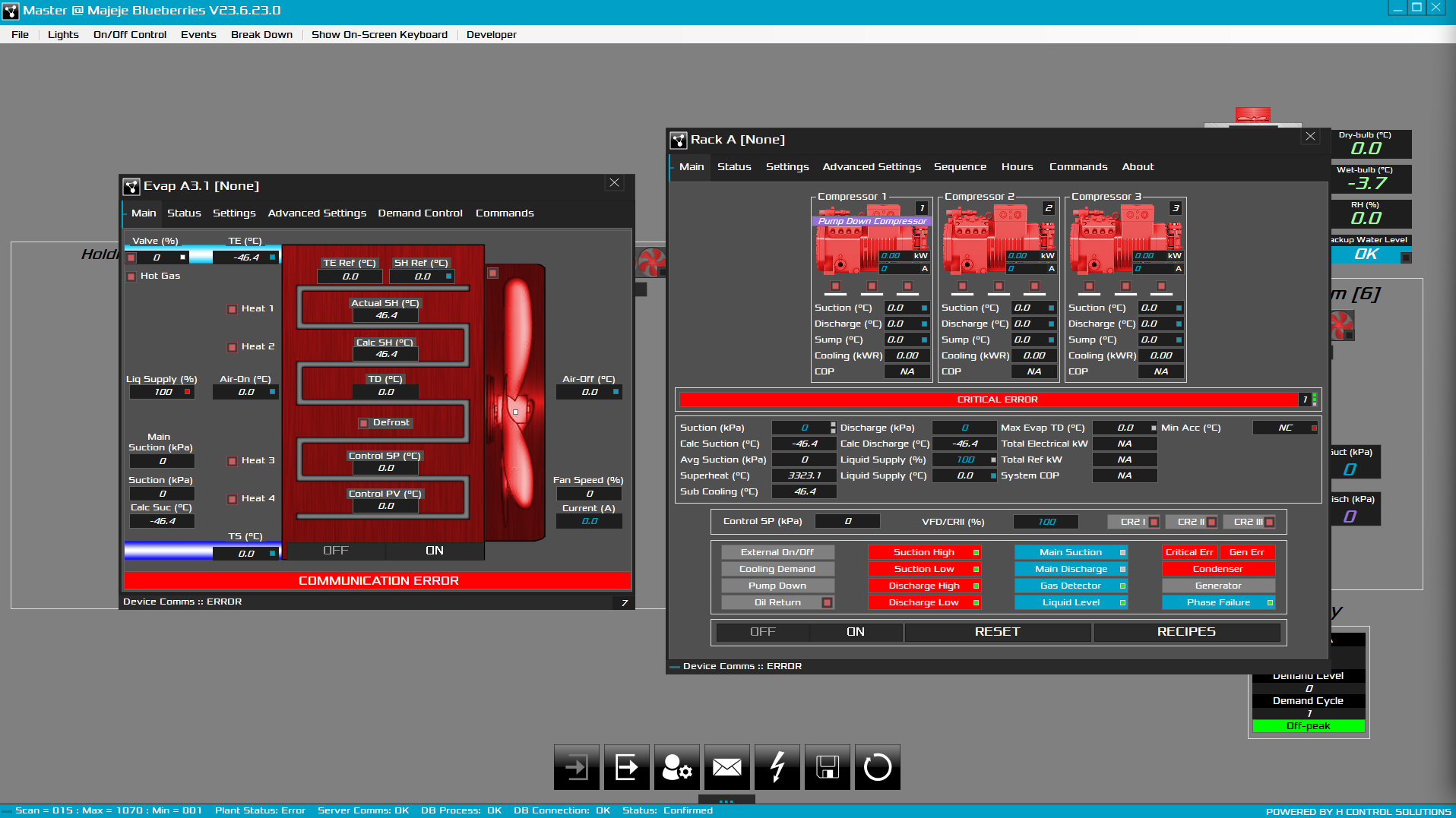Click the Evap A3.1 window title icon
1456x818 pixels.
[131, 187]
